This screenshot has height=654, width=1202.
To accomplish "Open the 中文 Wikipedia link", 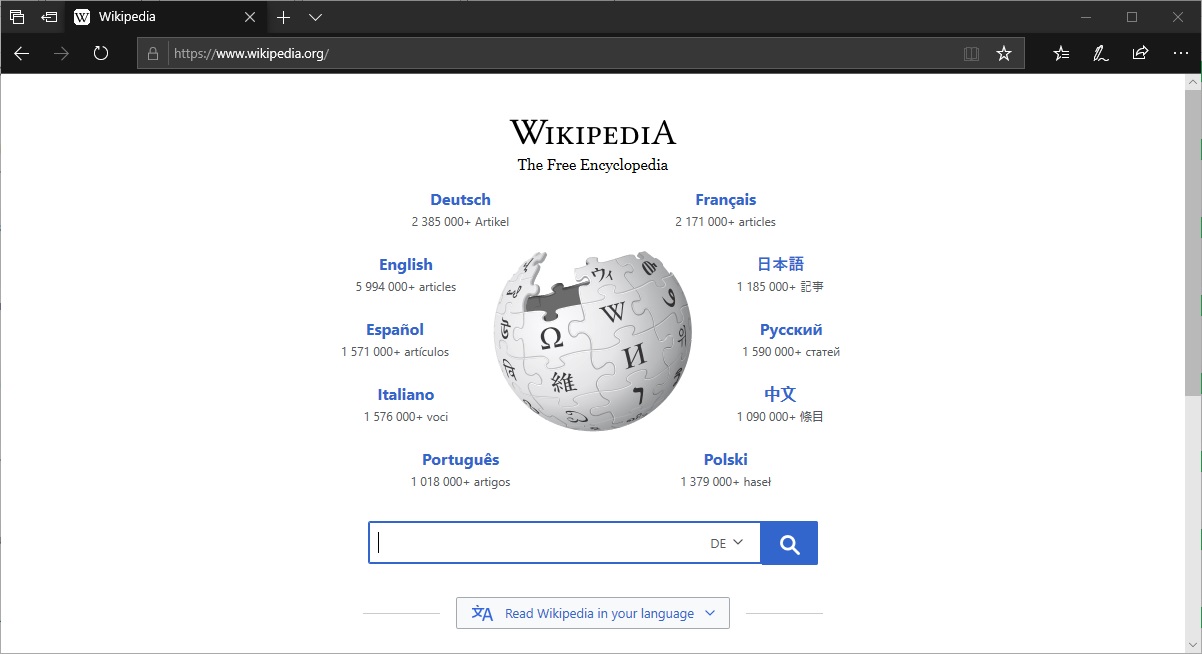I will click(780, 395).
